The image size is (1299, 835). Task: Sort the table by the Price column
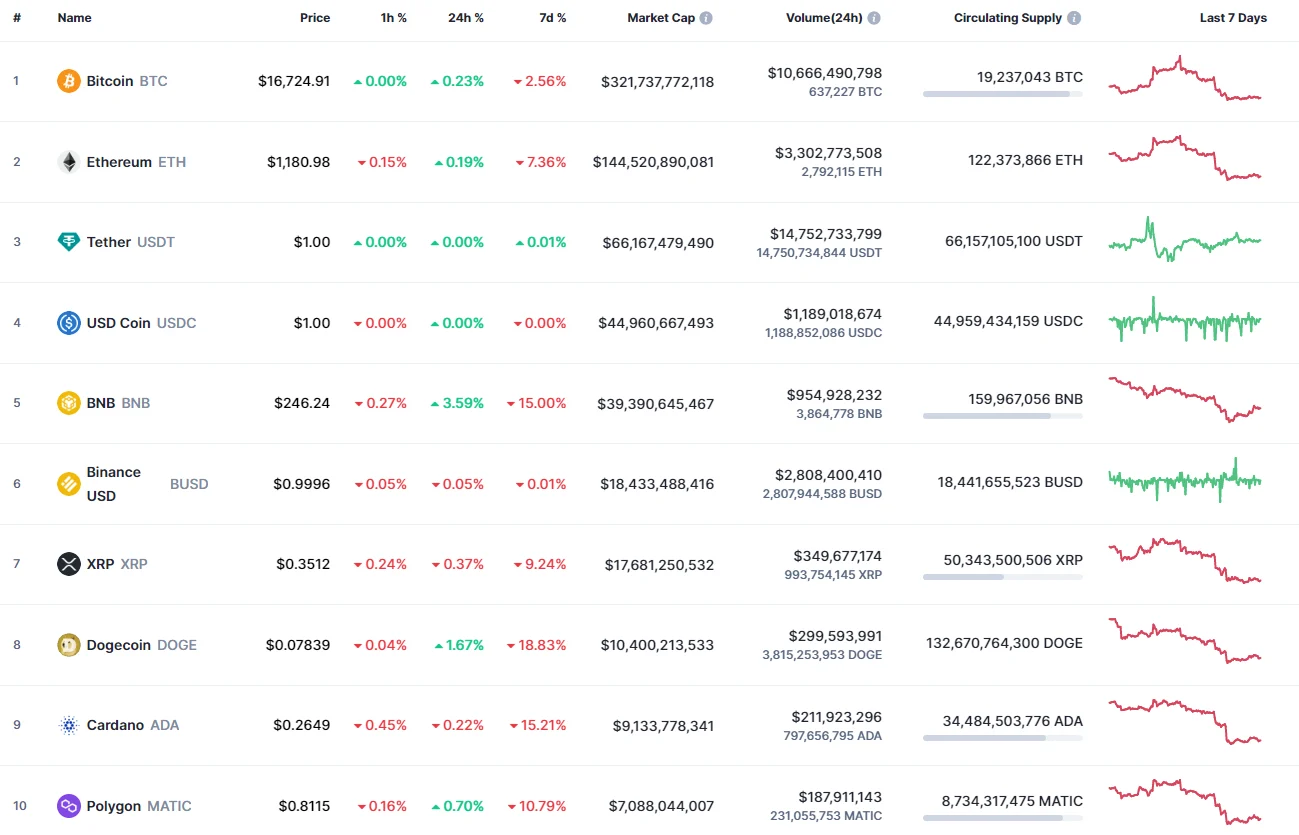tap(314, 17)
